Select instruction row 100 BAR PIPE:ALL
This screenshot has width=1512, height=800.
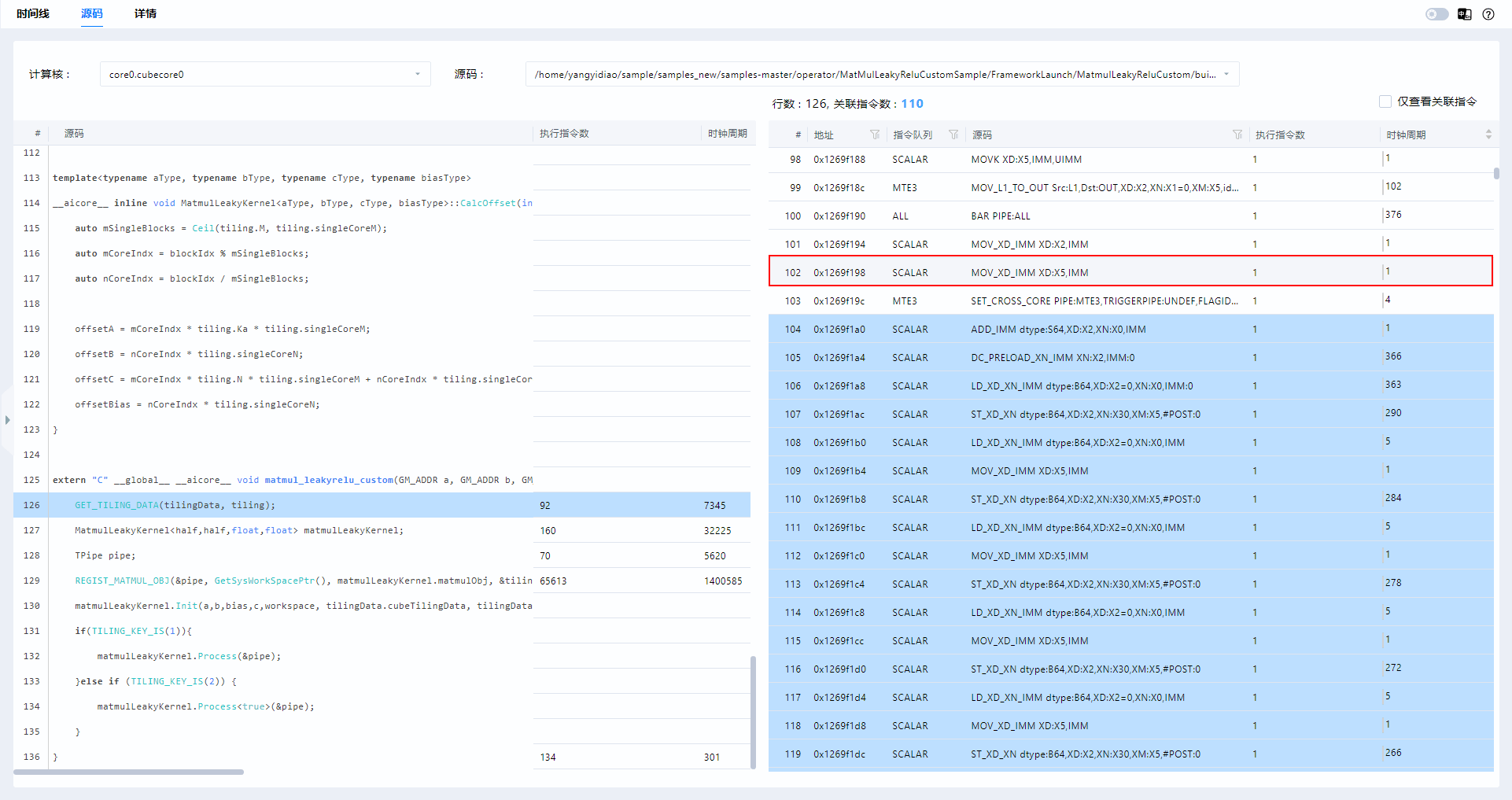point(1130,216)
